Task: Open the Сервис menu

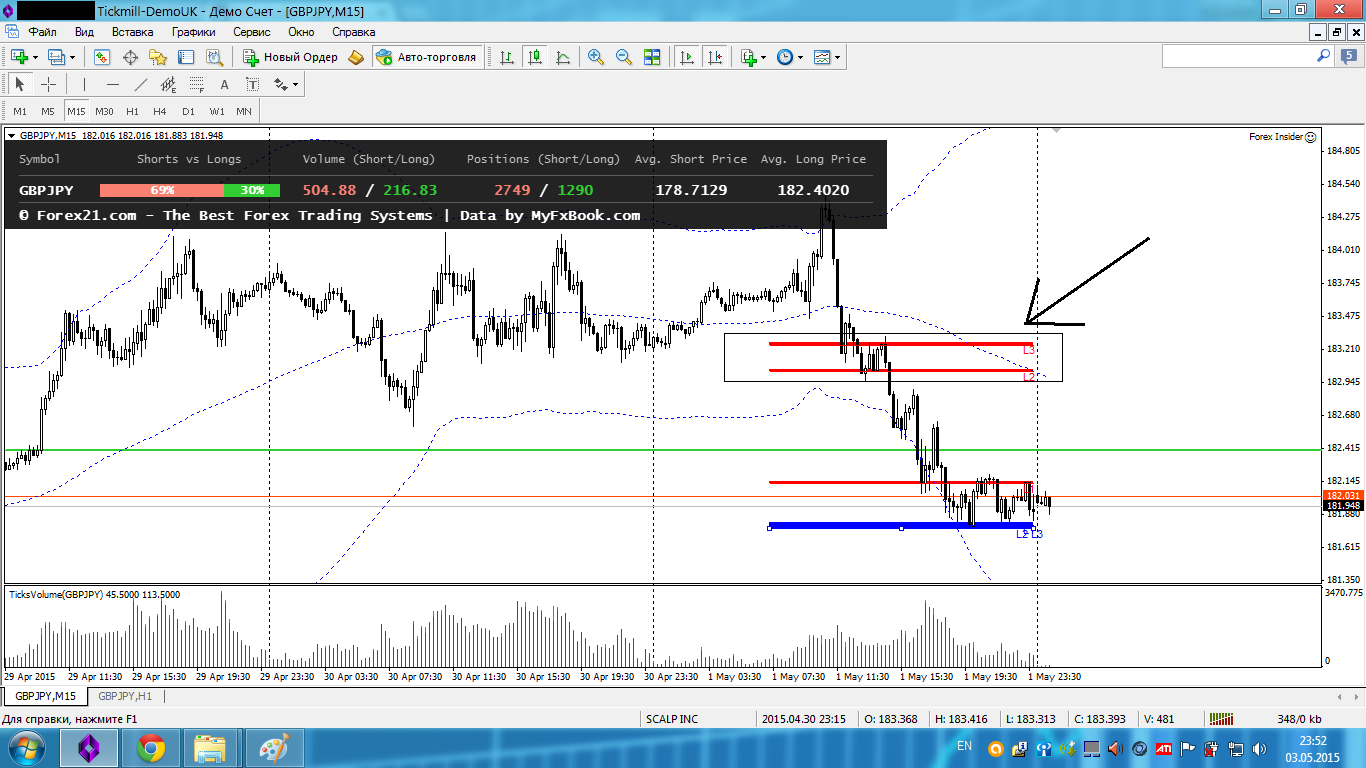Action: point(251,32)
